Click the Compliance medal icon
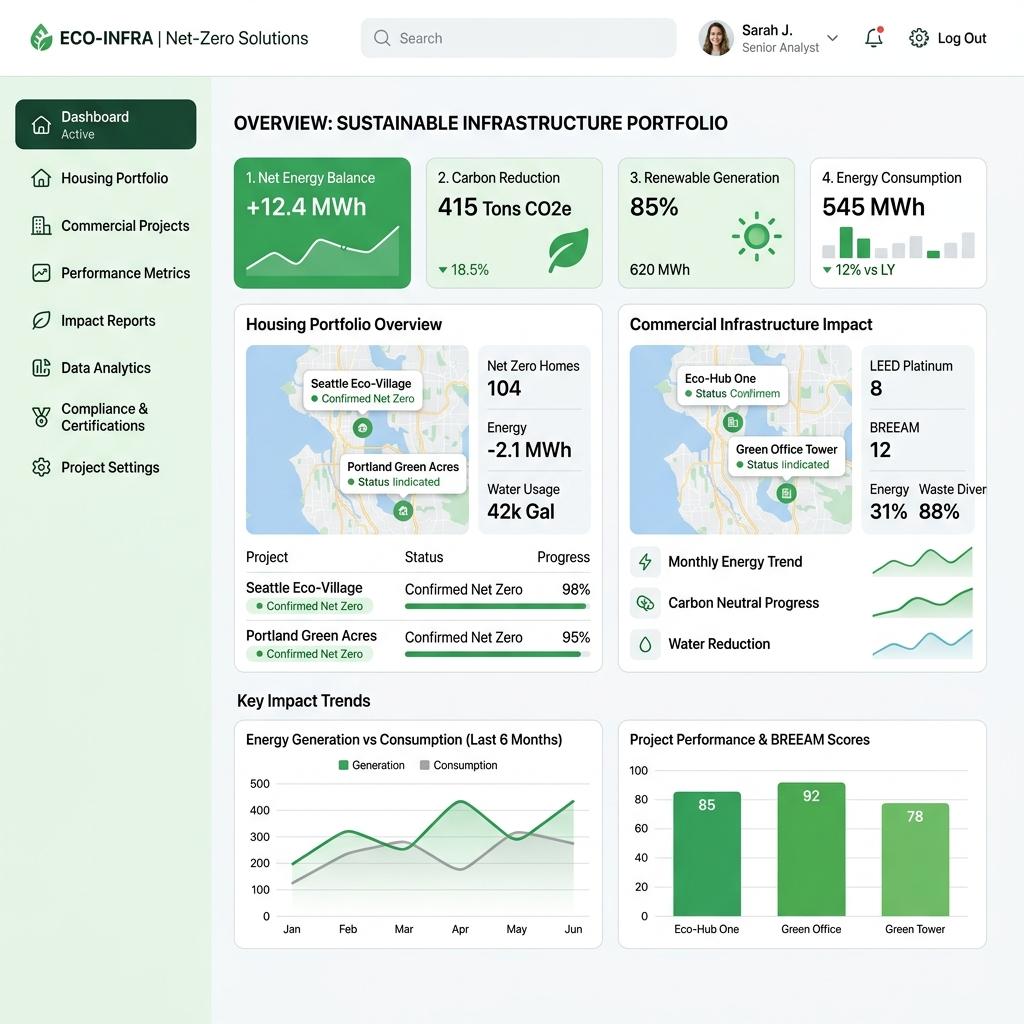The image size is (1024, 1024). point(41,417)
